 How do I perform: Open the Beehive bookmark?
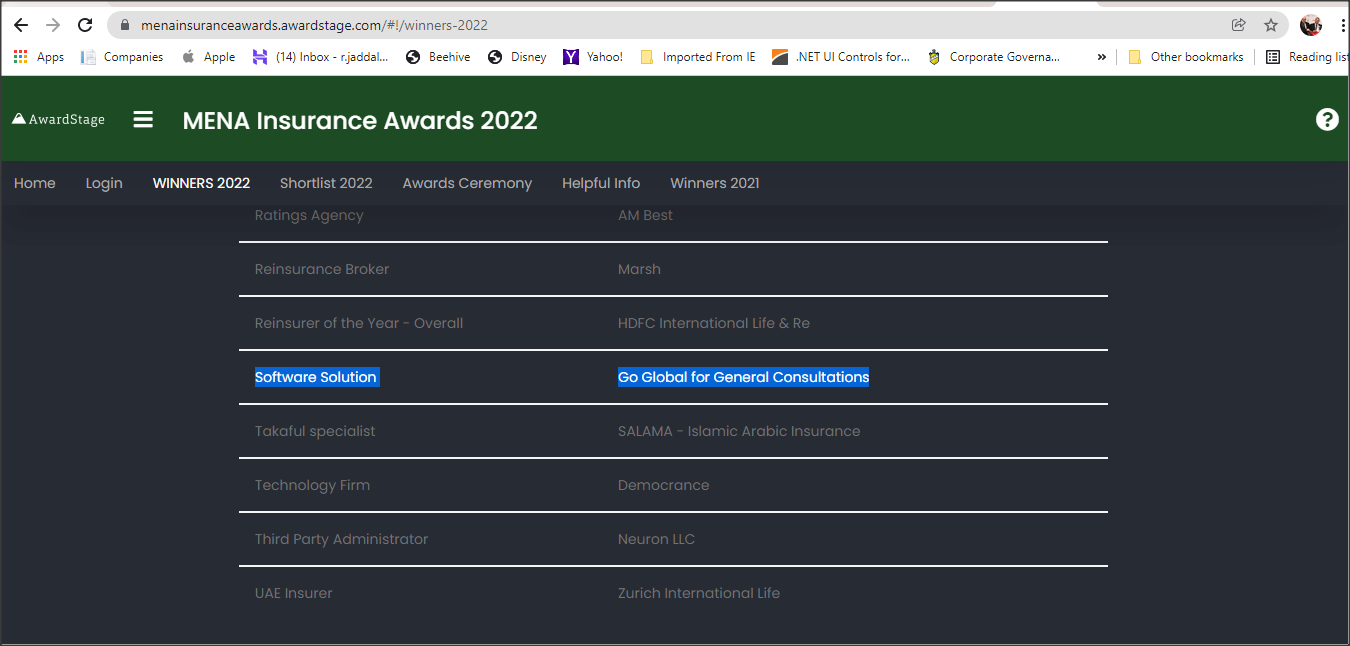pos(438,57)
